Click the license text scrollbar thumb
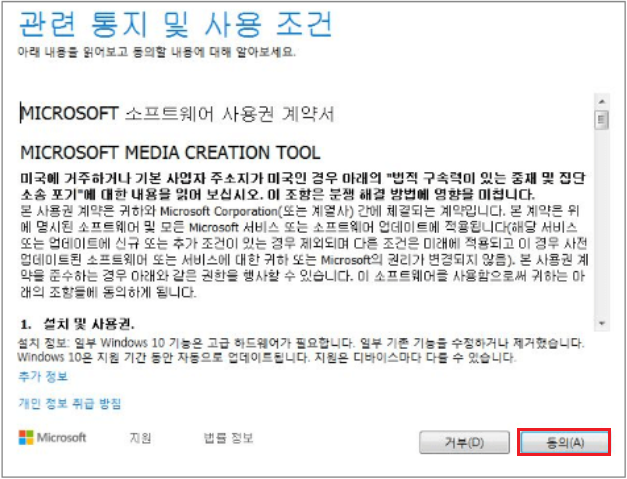Screen dimensions: 627x479 tap(601, 120)
